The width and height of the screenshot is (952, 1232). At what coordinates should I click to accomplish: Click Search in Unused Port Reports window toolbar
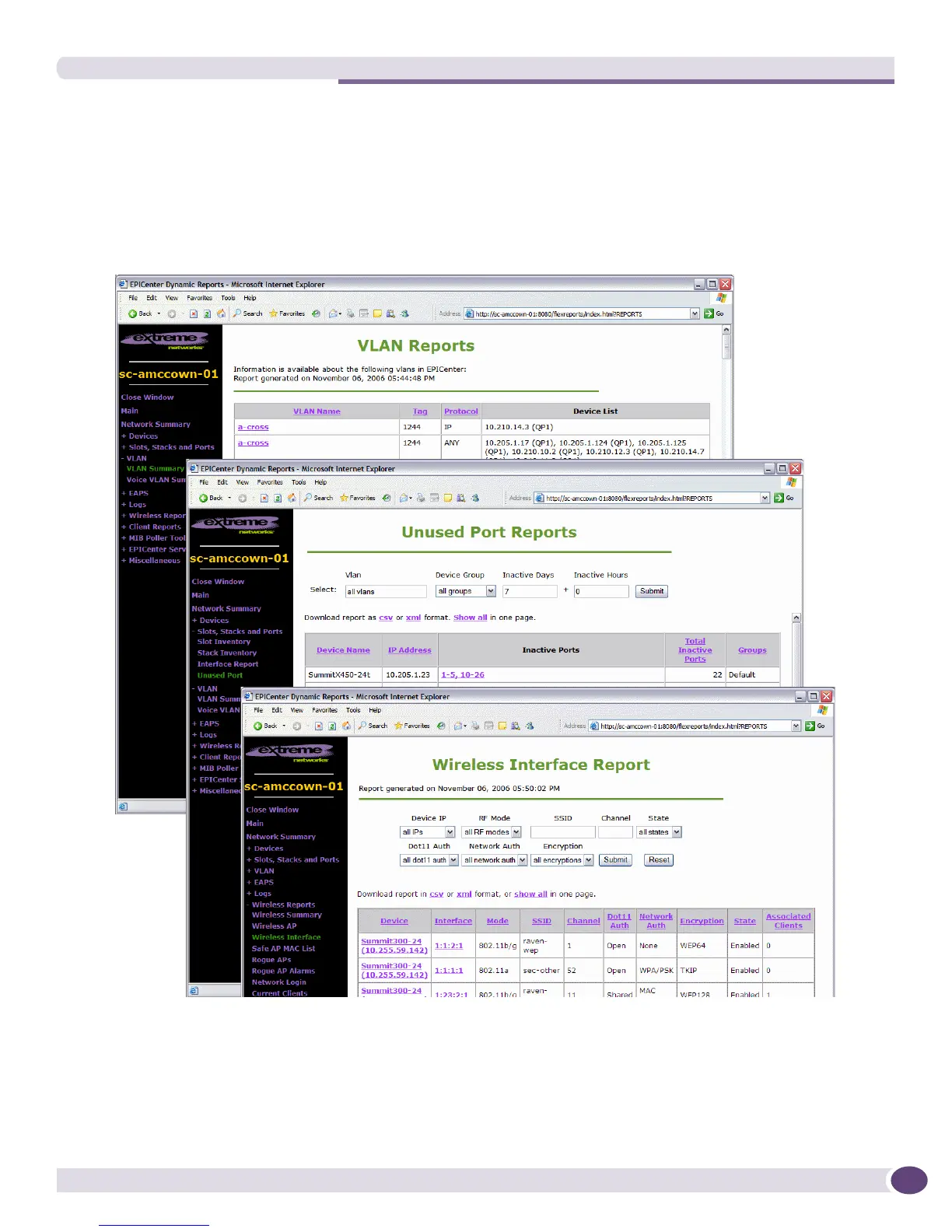pyautogui.click(x=318, y=498)
